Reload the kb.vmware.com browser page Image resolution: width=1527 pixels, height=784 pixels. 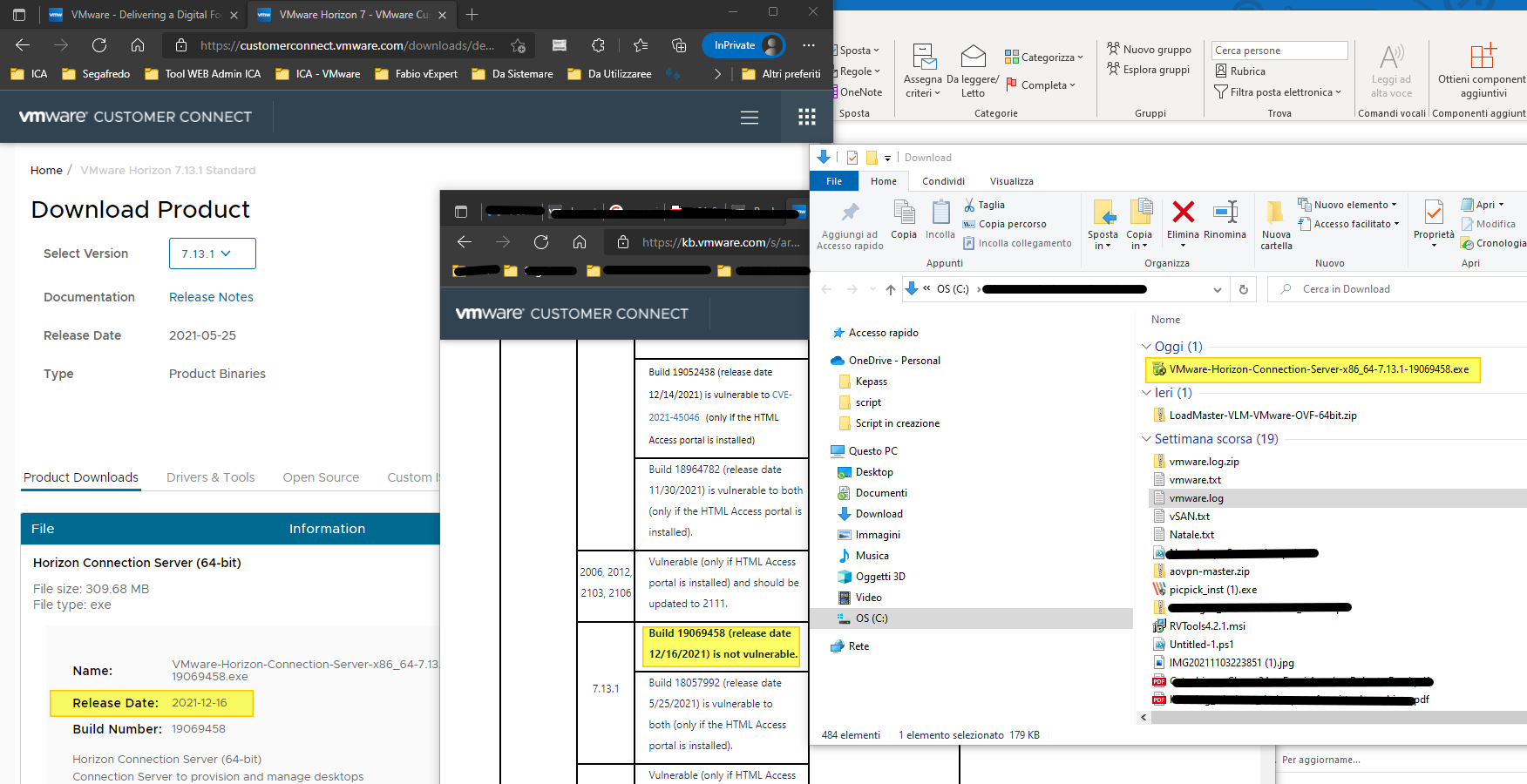click(x=541, y=242)
